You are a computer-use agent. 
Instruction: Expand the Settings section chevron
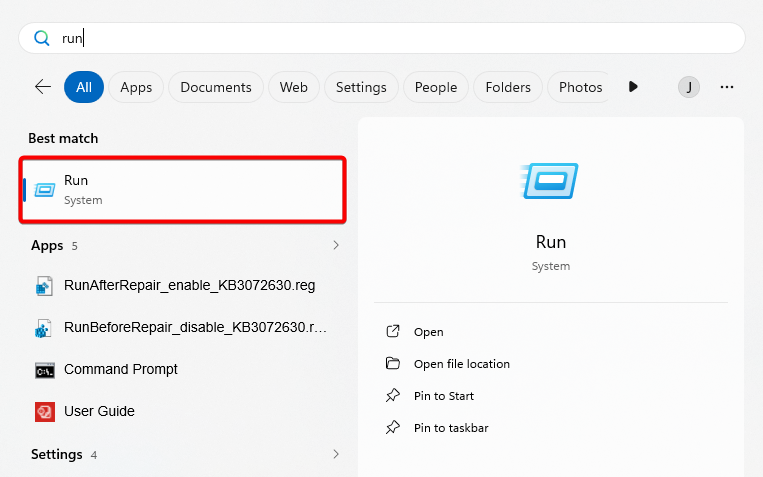click(x=336, y=454)
